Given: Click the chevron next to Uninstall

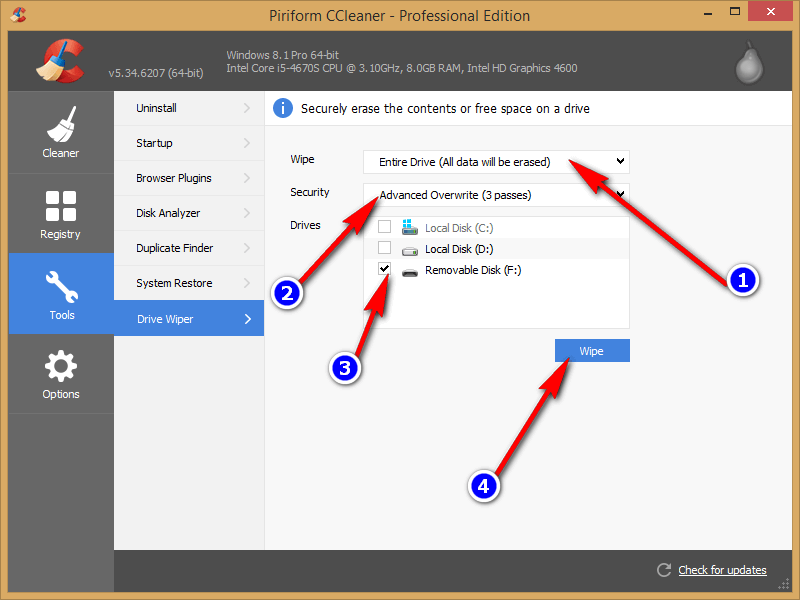Looking at the screenshot, I should click(247, 108).
